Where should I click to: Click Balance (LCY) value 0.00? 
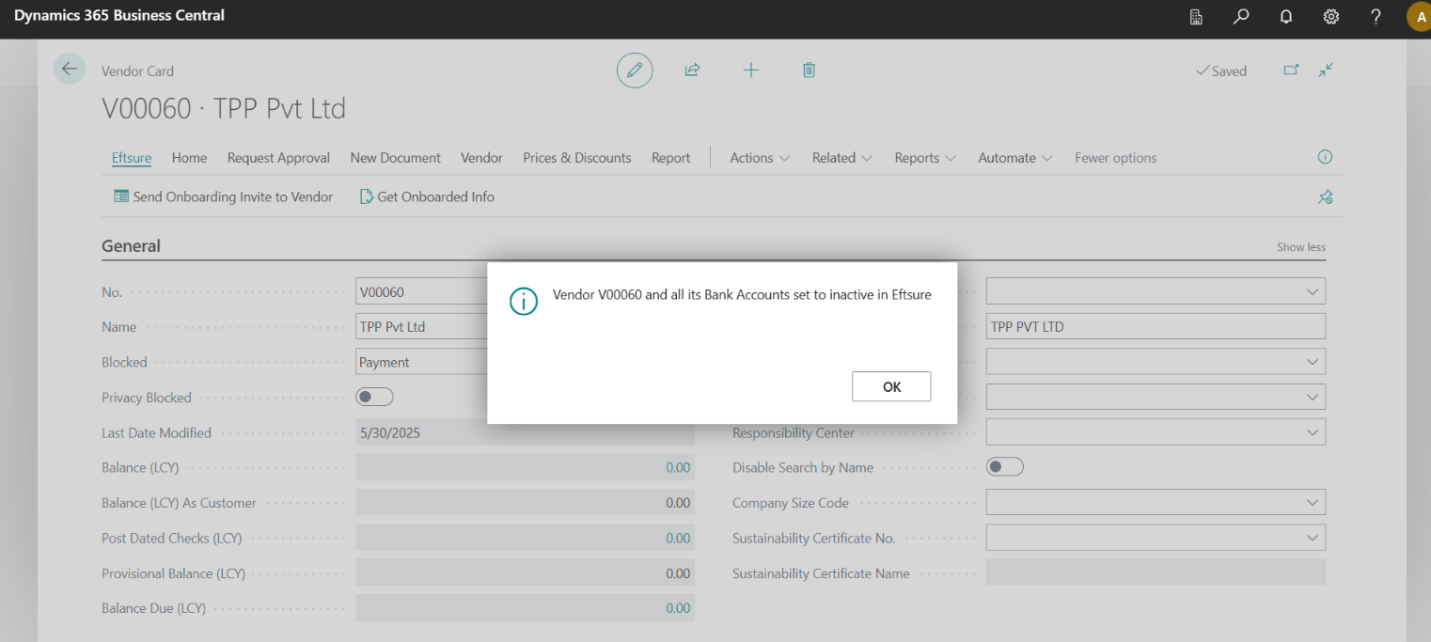click(x=678, y=467)
